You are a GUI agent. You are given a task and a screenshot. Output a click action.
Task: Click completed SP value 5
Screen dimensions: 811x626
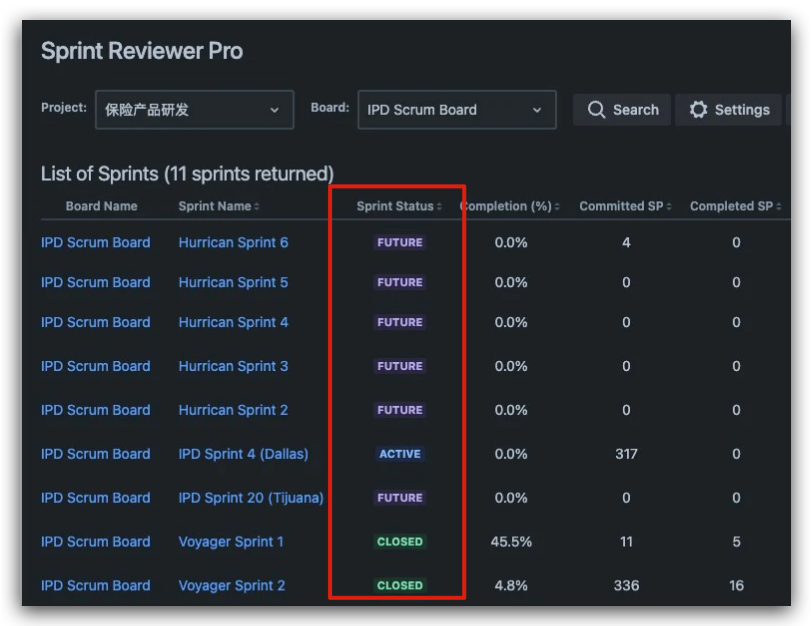737,542
